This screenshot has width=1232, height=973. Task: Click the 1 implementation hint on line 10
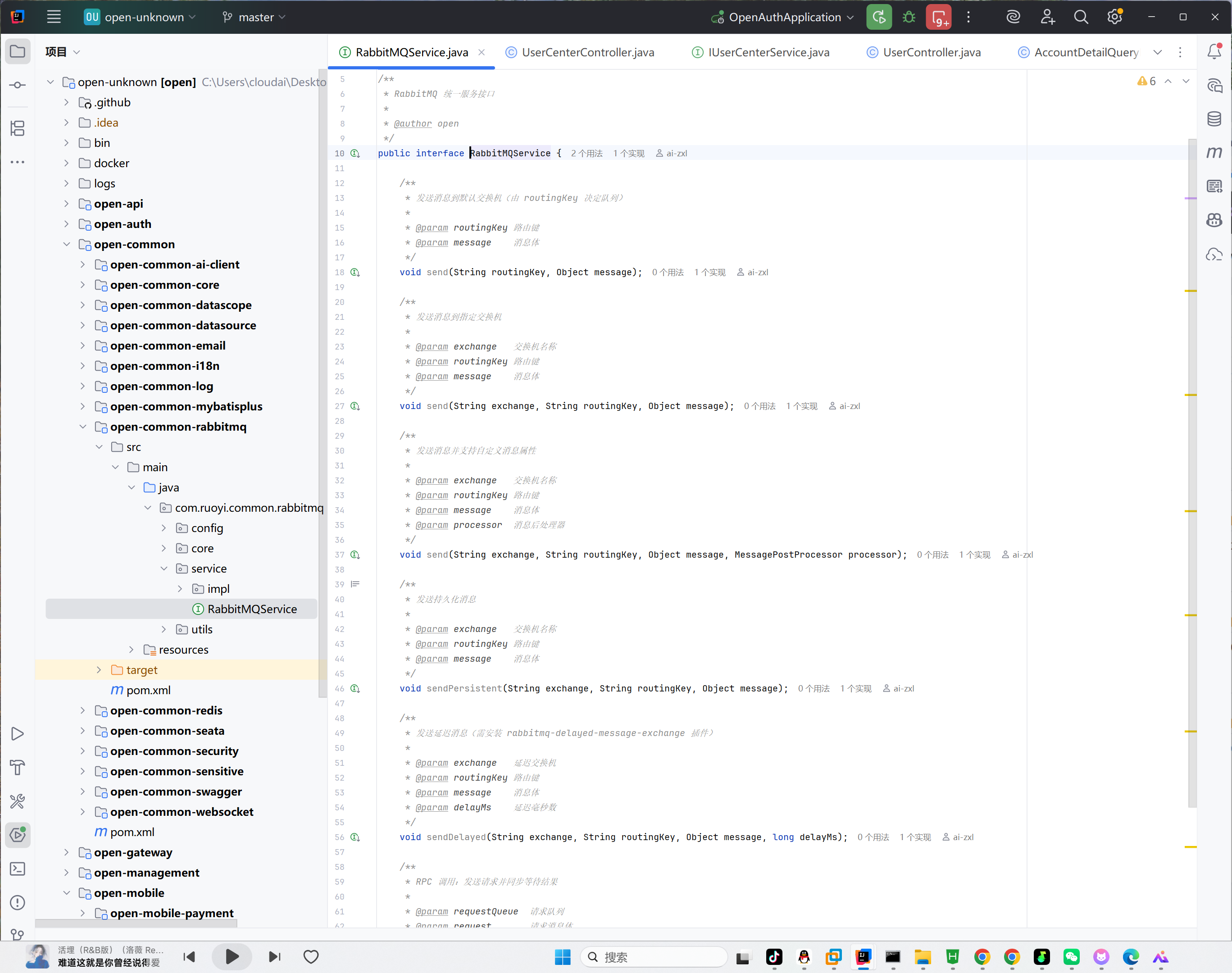point(629,153)
